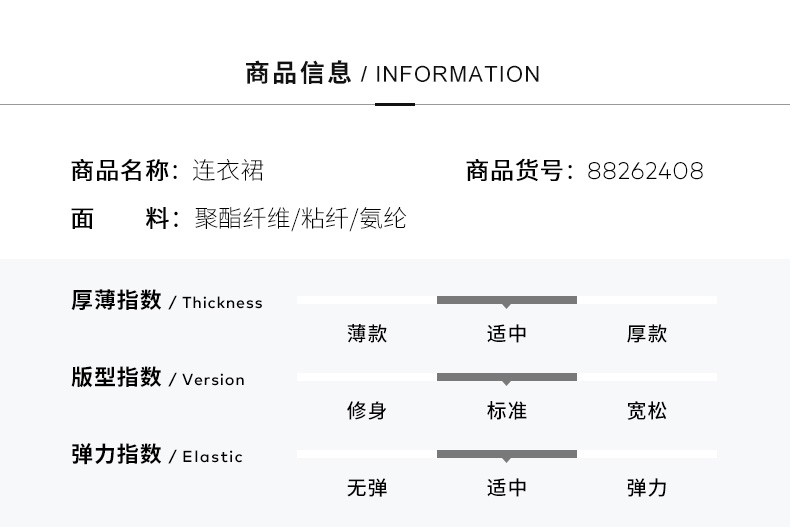
Task: Click the 弹力指数 / Elastic label
Action: [157, 454]
